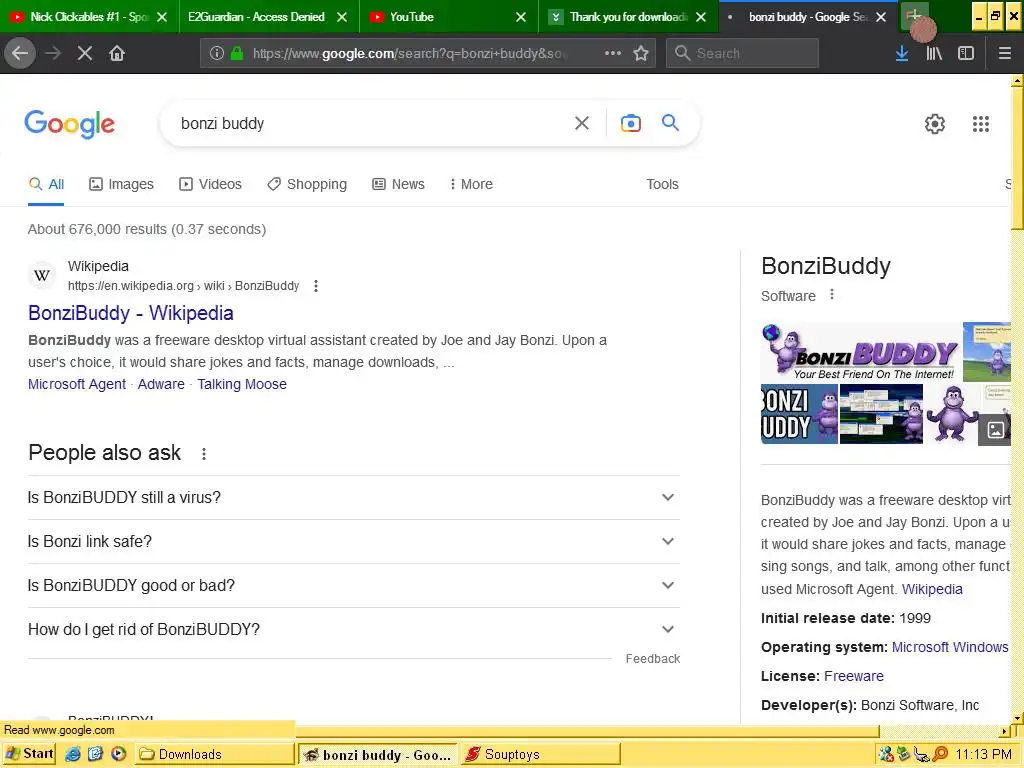Expand 'Is BonziBUDDY still a virus?' question
1024x768 pixels.
(x=353, y=498)
